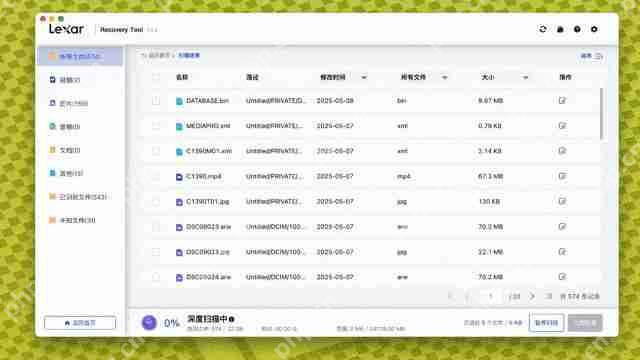Open the modified-date column dropdown arrow

click(x=364, y=77)
